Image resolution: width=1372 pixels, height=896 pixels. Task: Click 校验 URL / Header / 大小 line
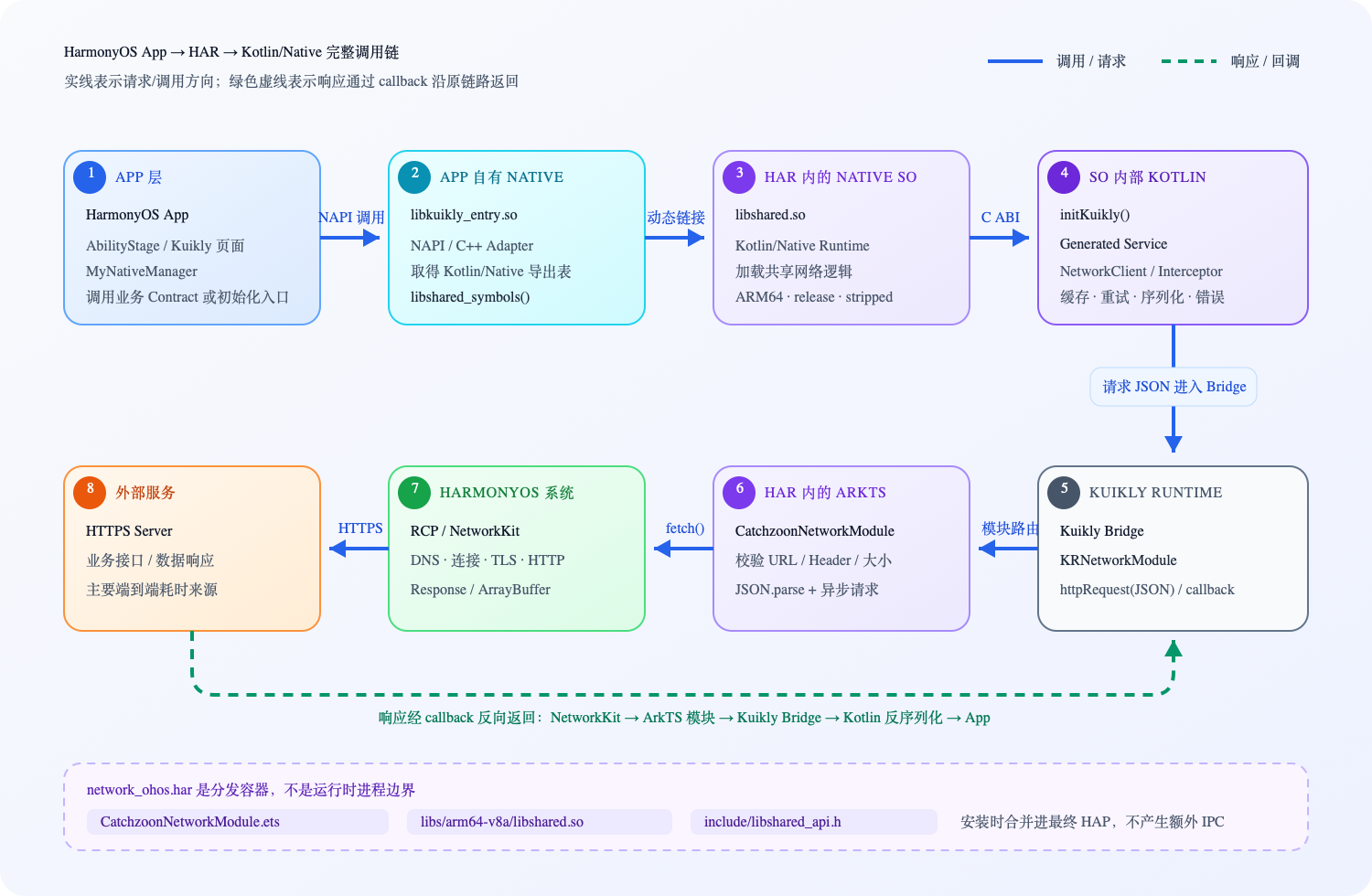[x=813, y=560]
